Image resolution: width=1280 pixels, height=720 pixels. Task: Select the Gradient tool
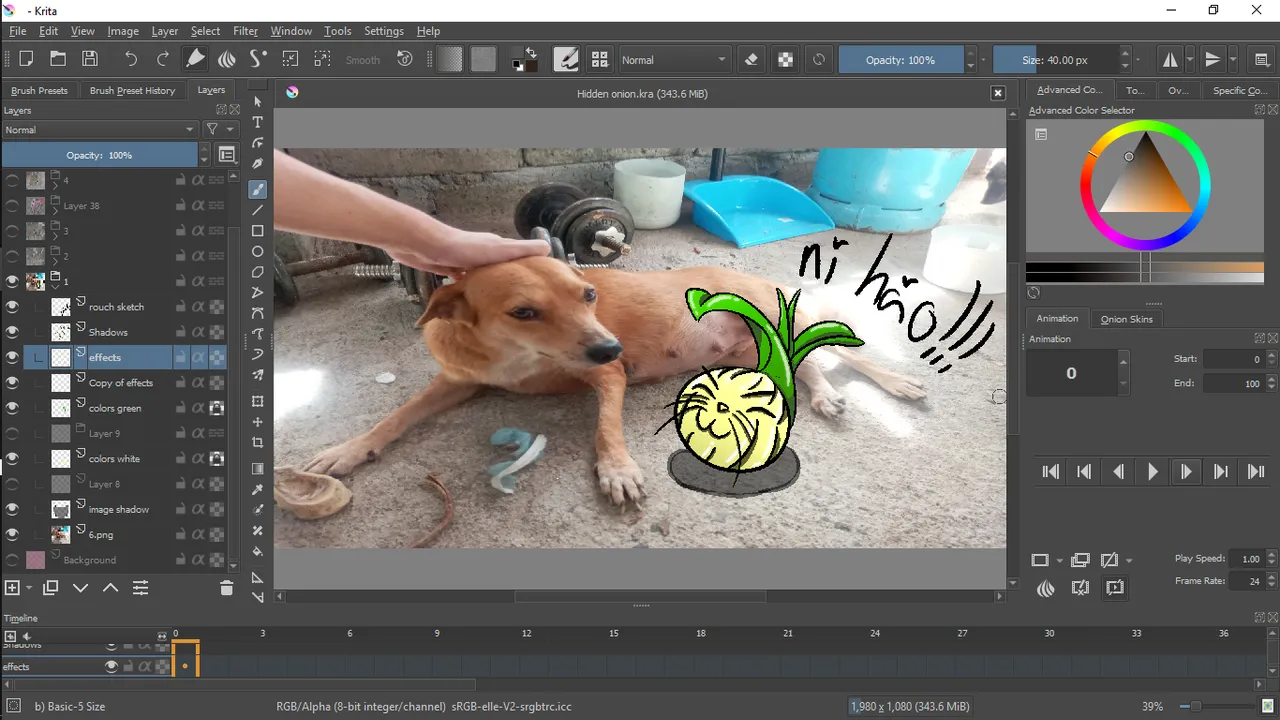257,469
